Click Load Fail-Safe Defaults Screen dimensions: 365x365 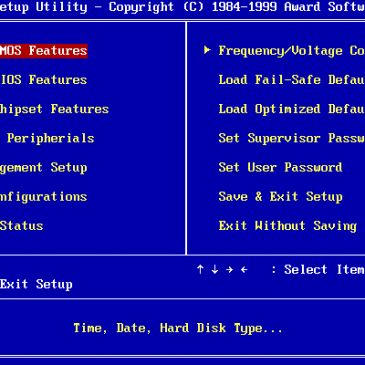292,80
